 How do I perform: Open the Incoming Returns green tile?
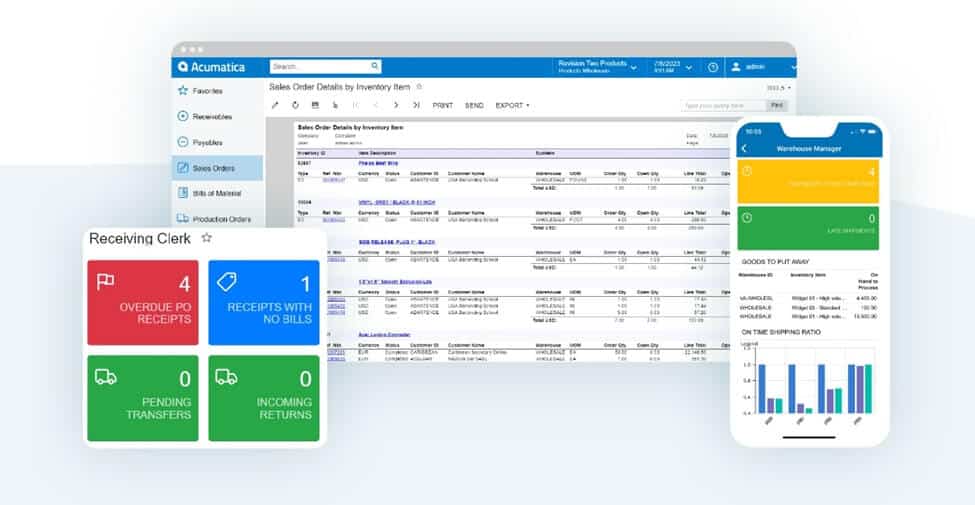[264, 398]
